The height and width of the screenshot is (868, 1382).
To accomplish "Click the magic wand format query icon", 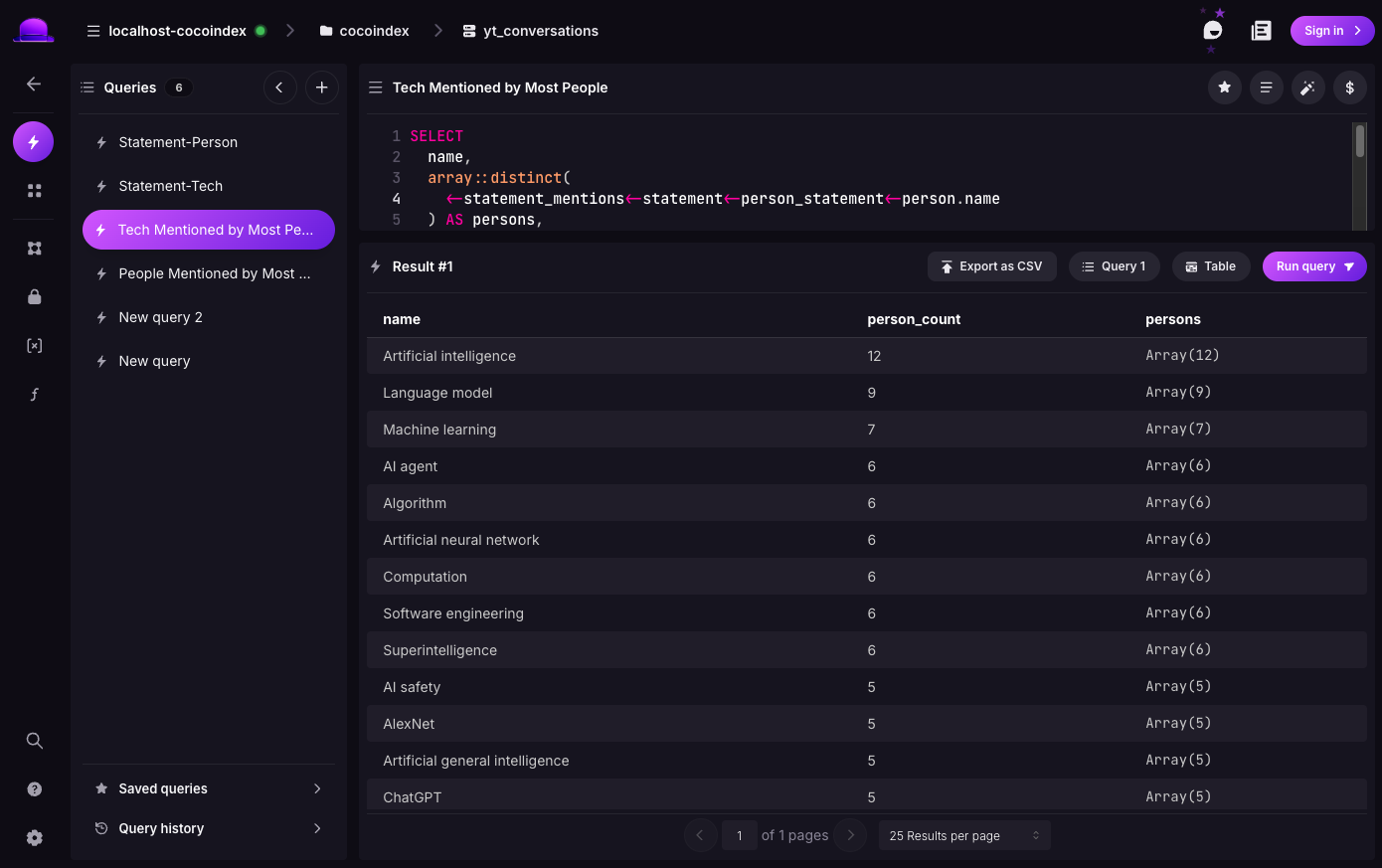I will click(1307, 87).
